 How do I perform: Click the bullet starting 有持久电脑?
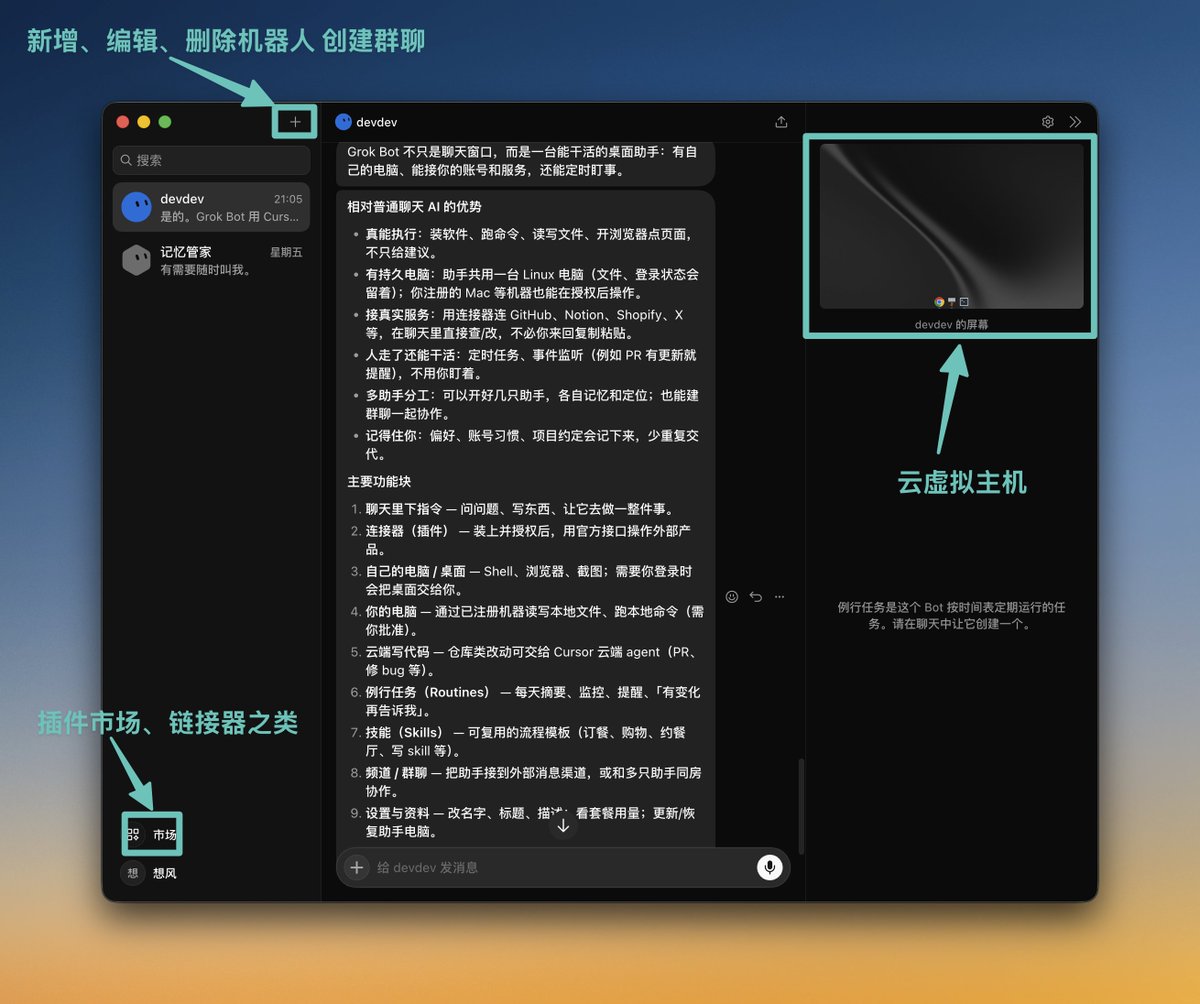click(532, 284)
